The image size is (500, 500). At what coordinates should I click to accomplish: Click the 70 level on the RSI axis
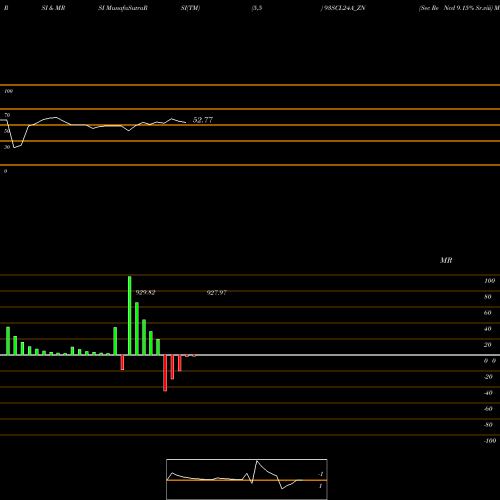7,115
